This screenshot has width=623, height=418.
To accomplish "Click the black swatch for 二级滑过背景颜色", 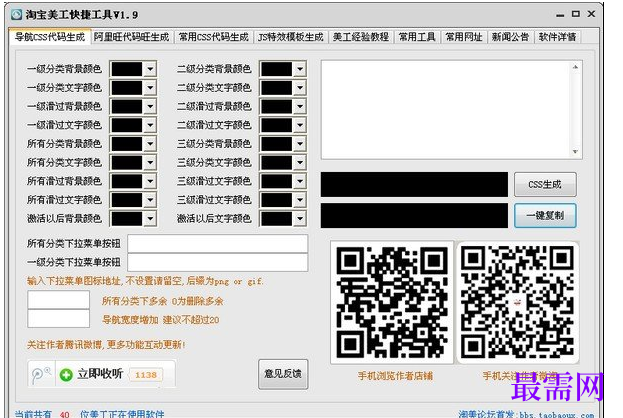I will [277, 106].
